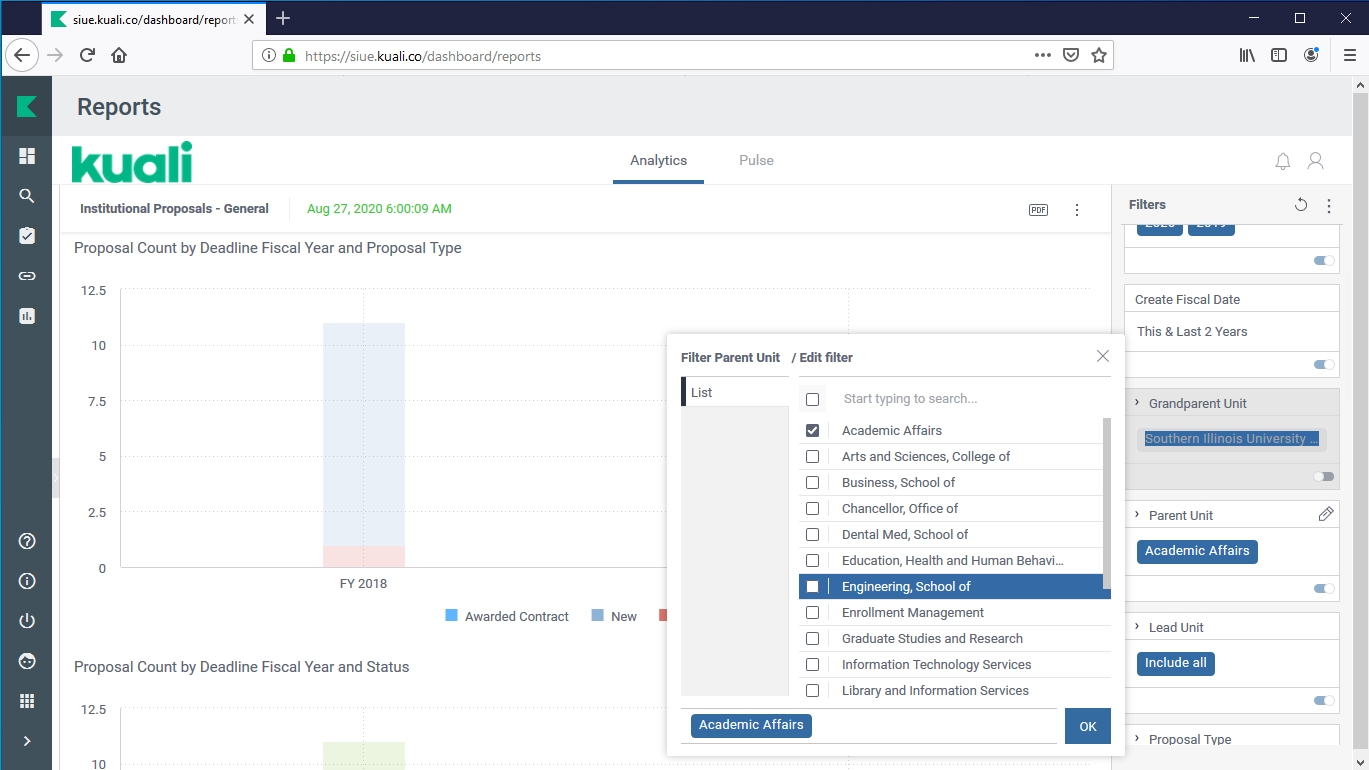Click the reports chart icon in sidebar
Screen dimensions: 1369x770
point(27,316)
